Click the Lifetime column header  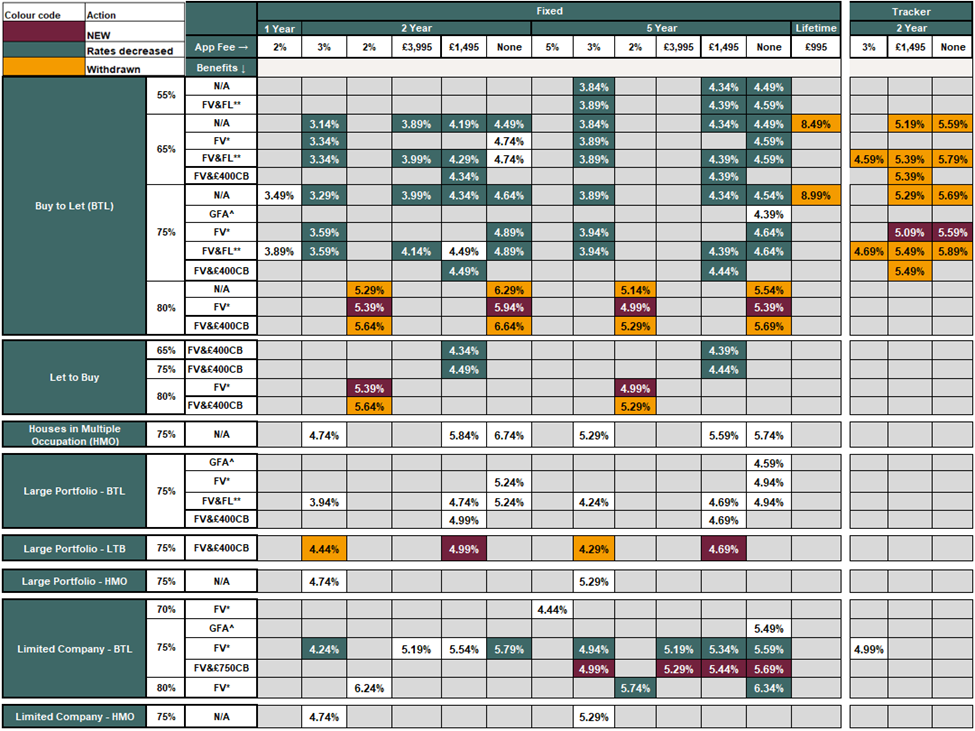pyautogui.click(x=815, y=28)
